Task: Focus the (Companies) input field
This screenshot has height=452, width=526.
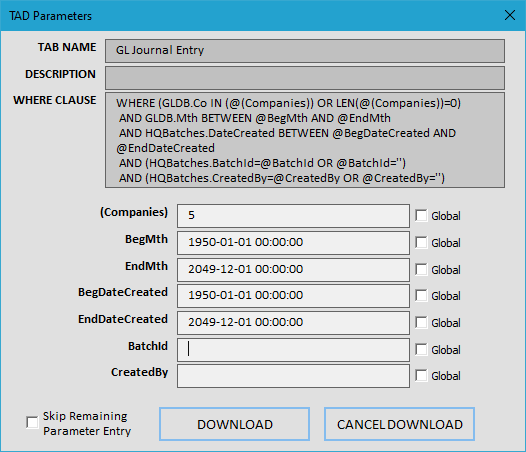Action: (294, 215)
